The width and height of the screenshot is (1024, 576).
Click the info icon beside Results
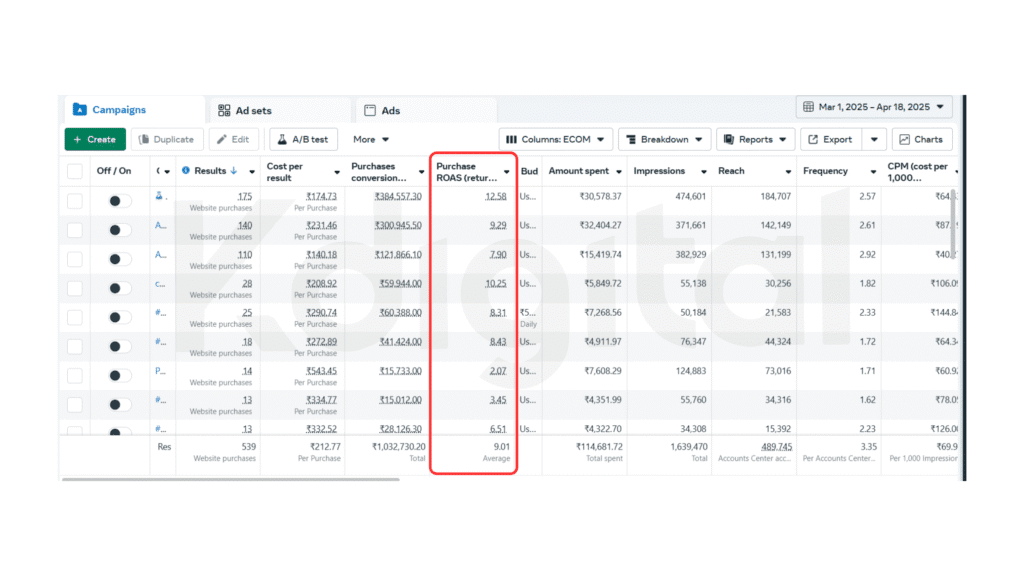(186, 171)
